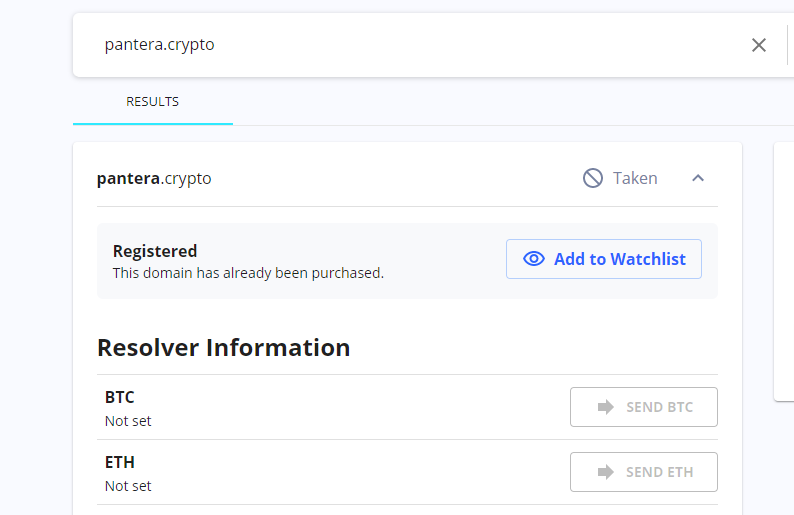Add the domain to the Watchlist

pos(604,259)
